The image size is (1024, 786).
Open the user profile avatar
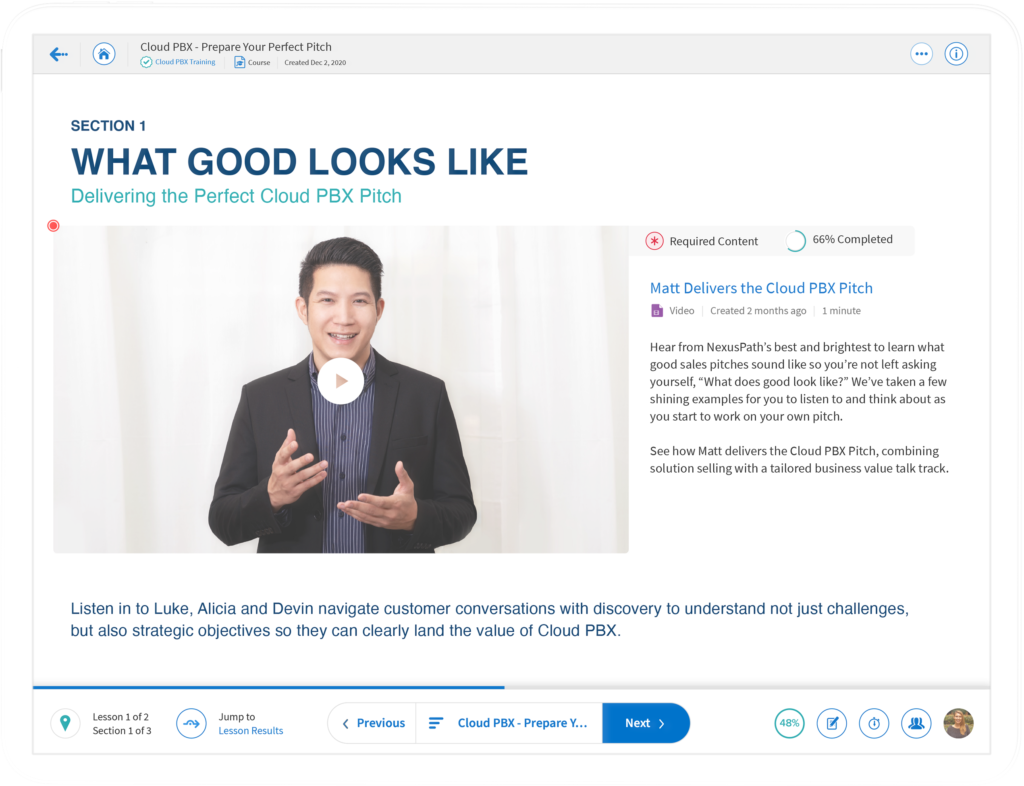coord(959,723)
